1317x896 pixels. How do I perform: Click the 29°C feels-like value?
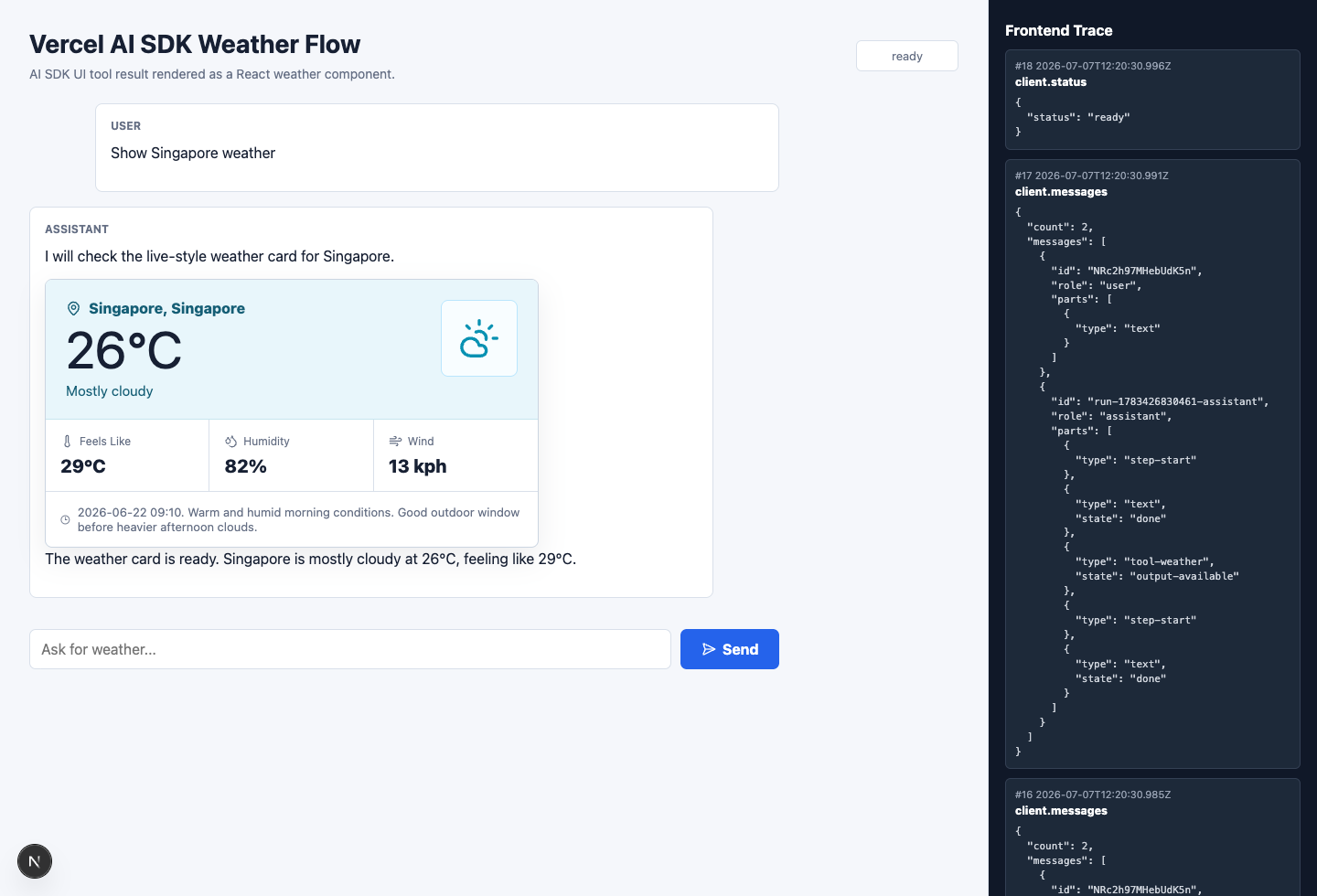[83, 466]
